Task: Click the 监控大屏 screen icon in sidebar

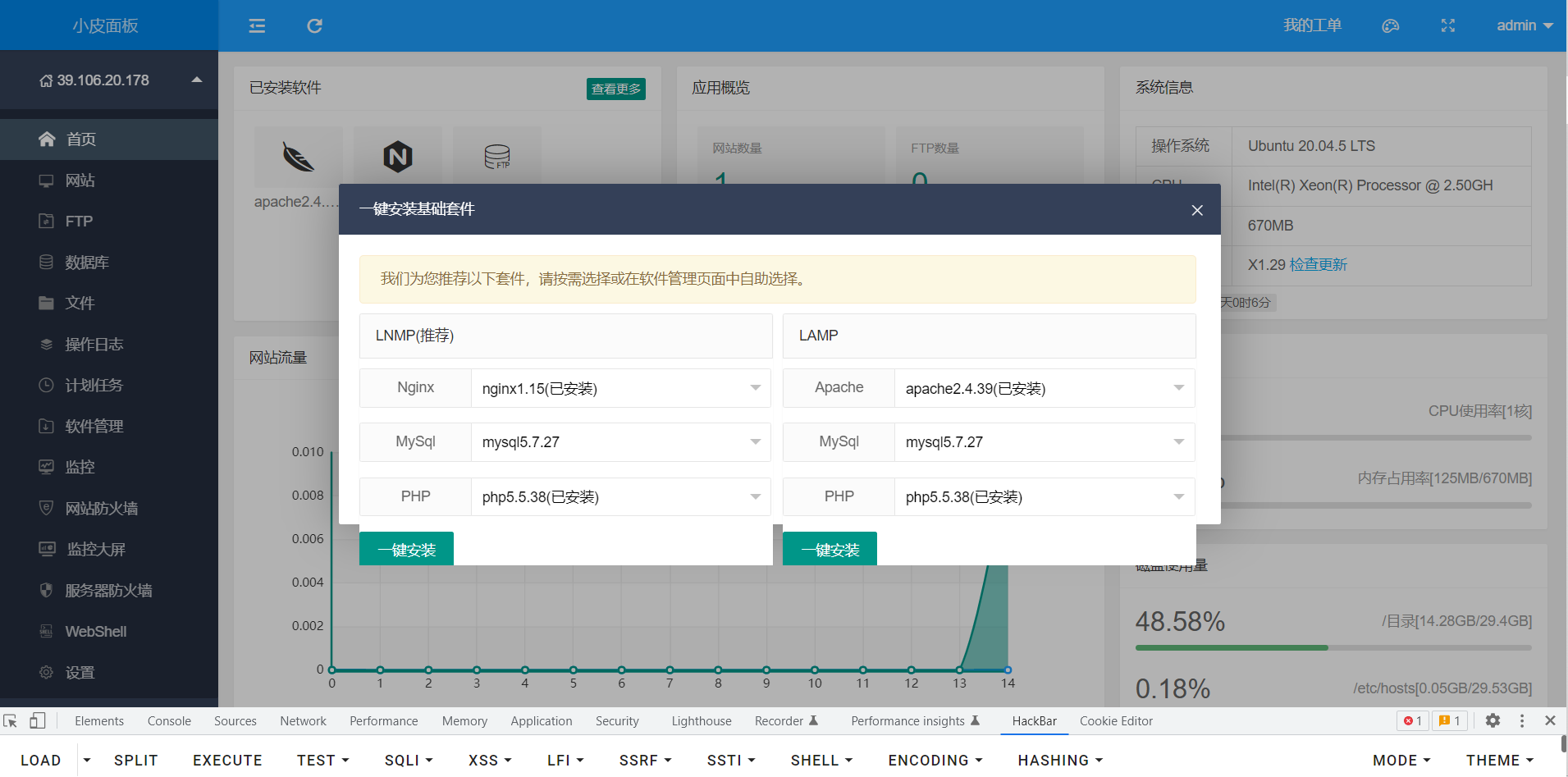Action: [x=47, y=549]
